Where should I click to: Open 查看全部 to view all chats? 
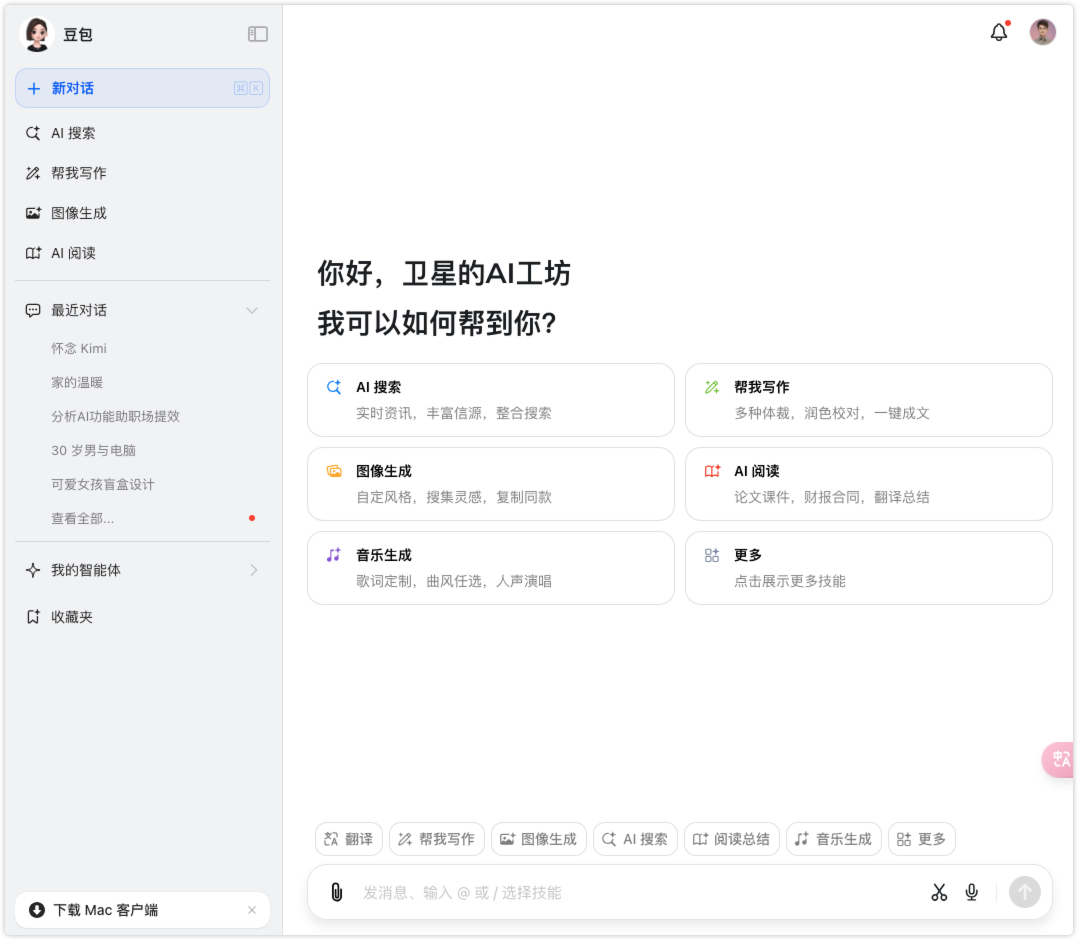(x=81, y=518)
